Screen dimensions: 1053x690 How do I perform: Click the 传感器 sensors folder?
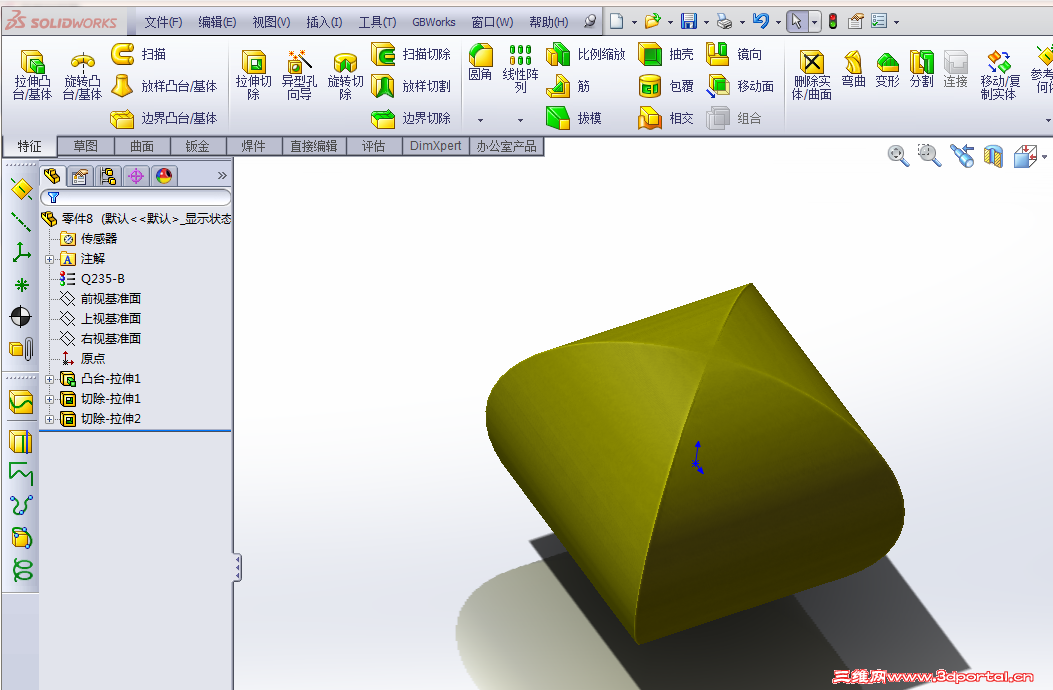[99, 239]
